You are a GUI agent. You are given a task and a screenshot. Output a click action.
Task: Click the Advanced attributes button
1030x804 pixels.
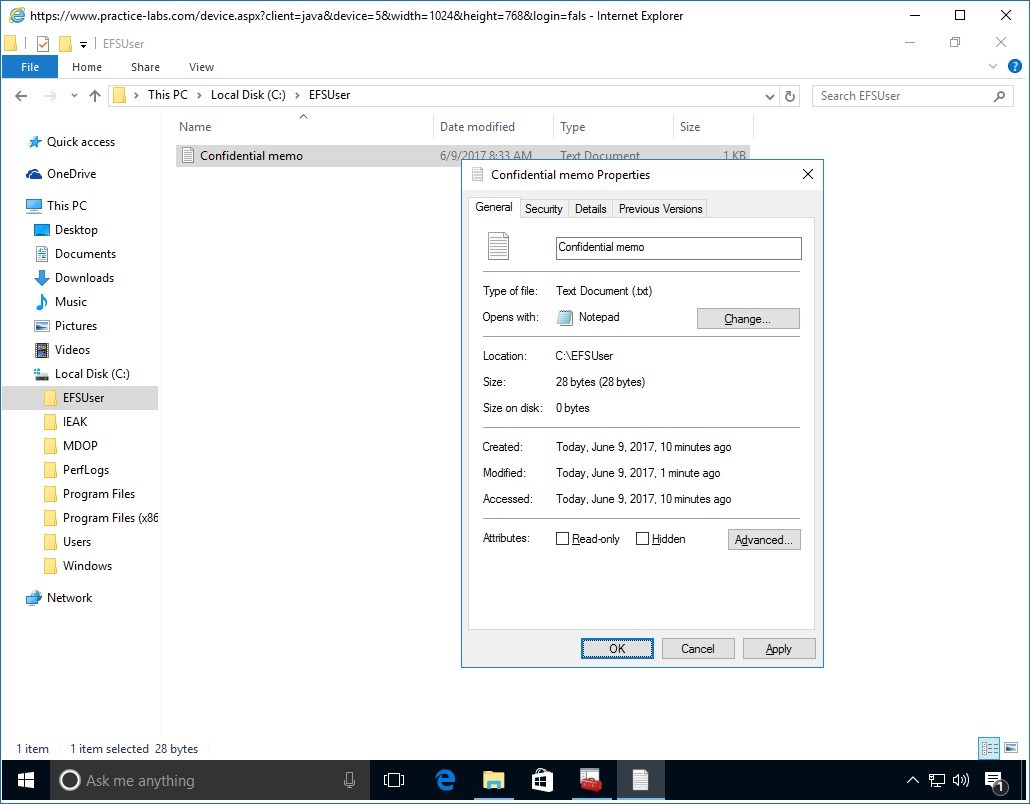click(764, 539)
